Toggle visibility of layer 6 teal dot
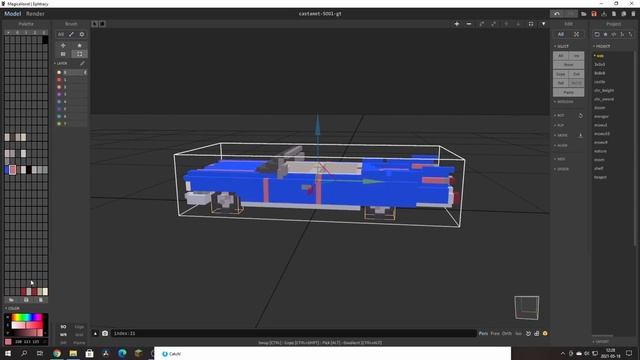This screenshot has width=640, height=360. click(59, 116)
